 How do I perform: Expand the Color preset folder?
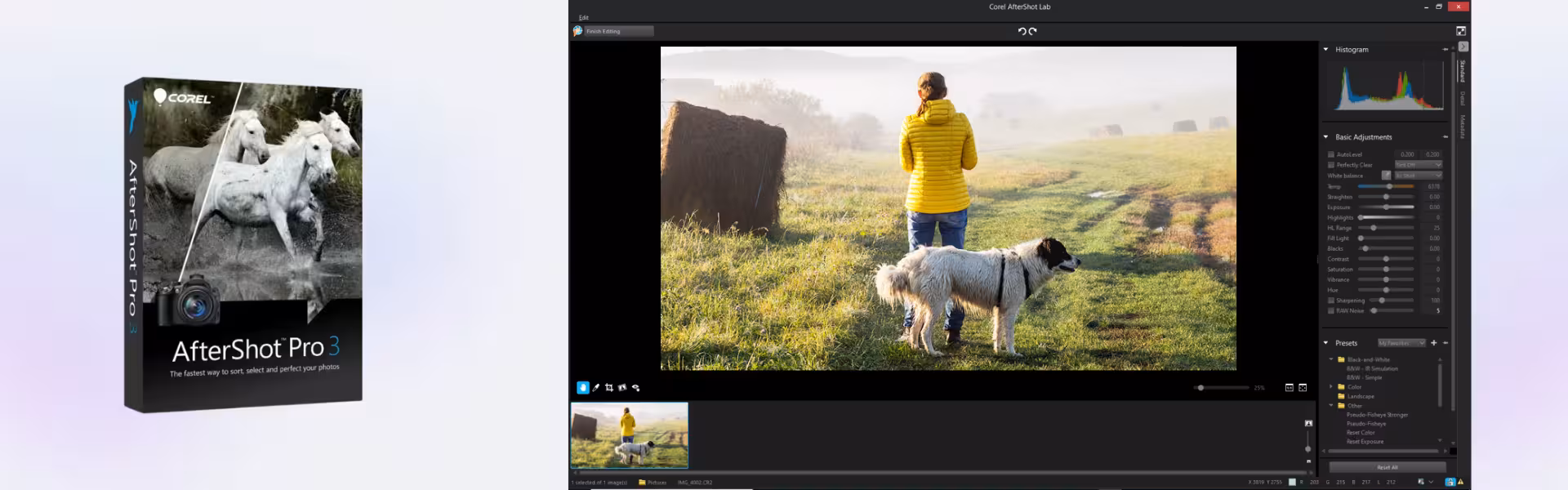click(1331, 387)
